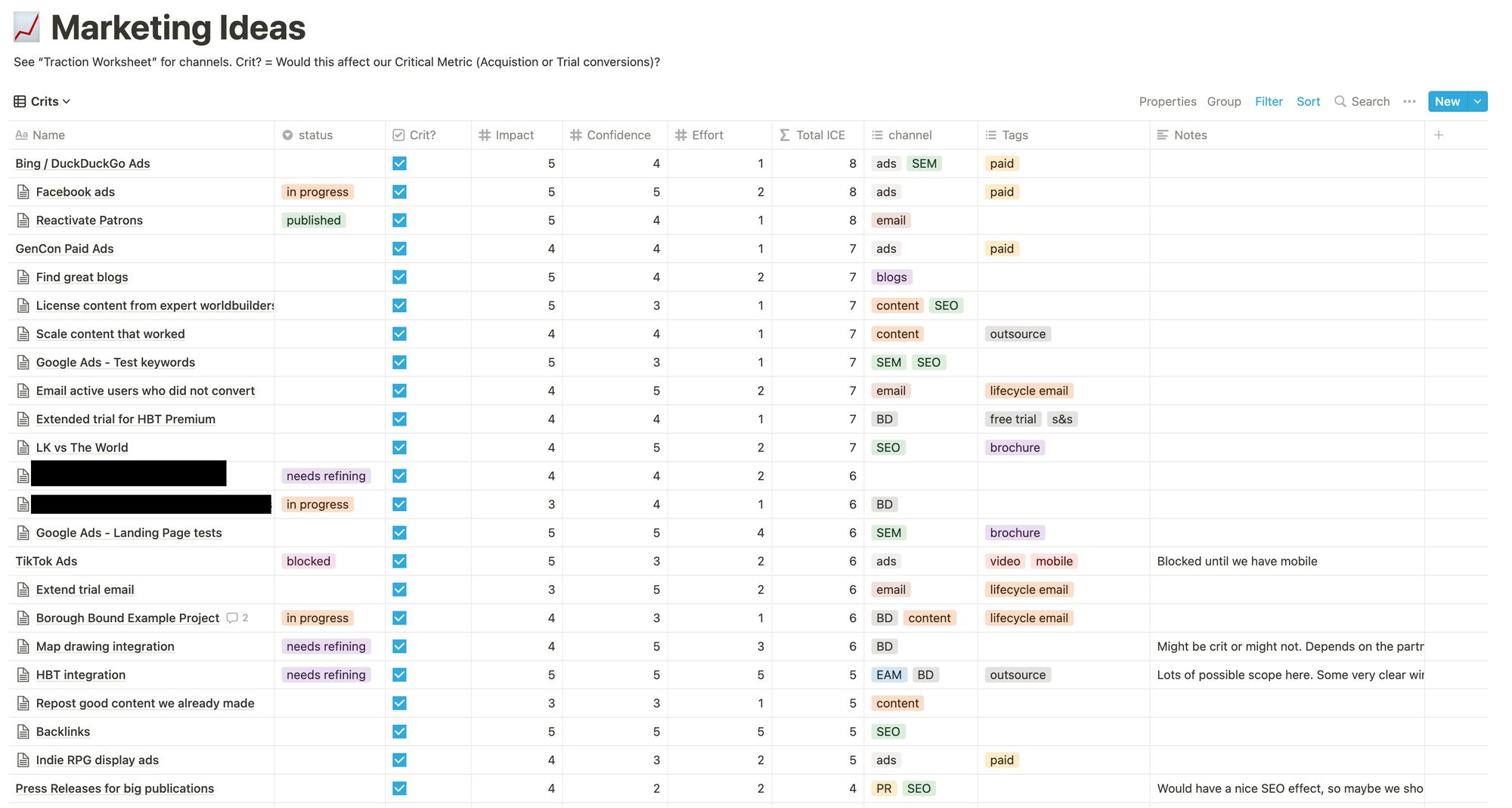This screenshot has height=808, width=1512.
Task: Open the three-dot more options menu
Action: [1409, 101]
